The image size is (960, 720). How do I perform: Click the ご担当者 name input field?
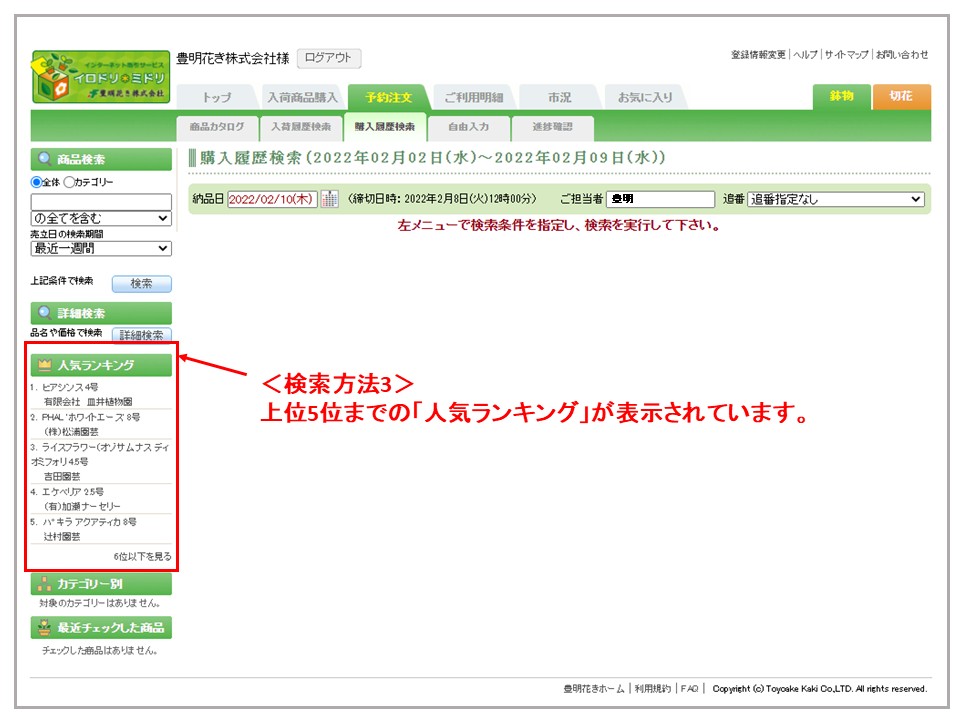[x=661, y=199]
